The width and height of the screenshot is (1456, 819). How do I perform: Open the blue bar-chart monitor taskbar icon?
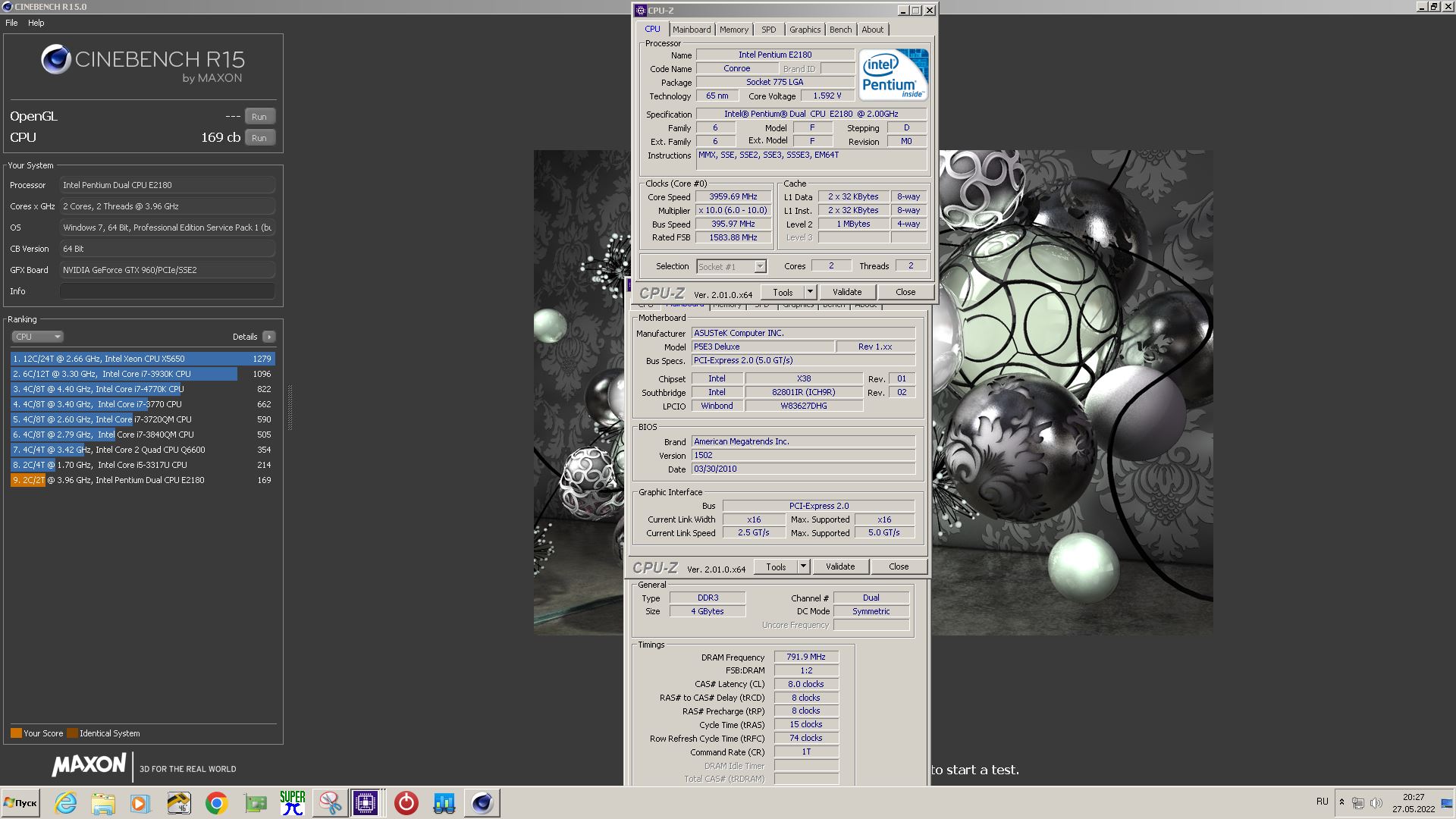pyautogui.click(x=444, y=803)
